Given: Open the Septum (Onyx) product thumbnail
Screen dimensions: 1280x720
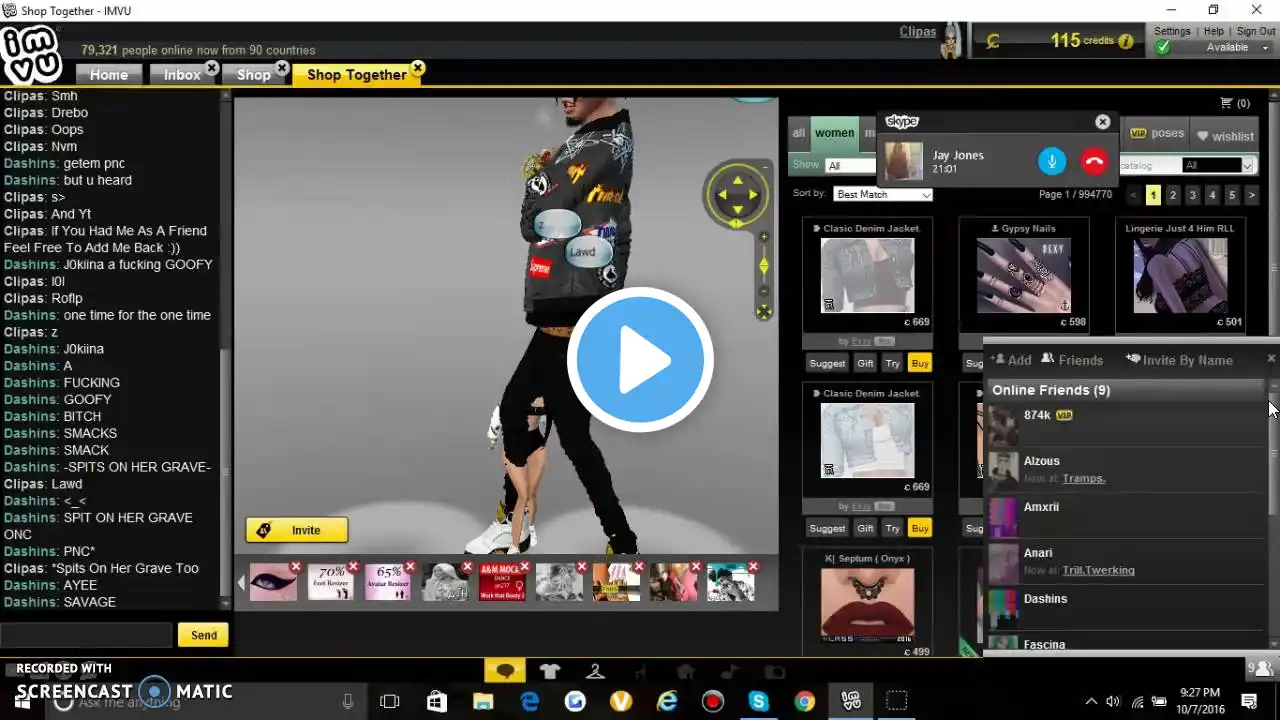Looking at the screenshot, I should point(867,603).
